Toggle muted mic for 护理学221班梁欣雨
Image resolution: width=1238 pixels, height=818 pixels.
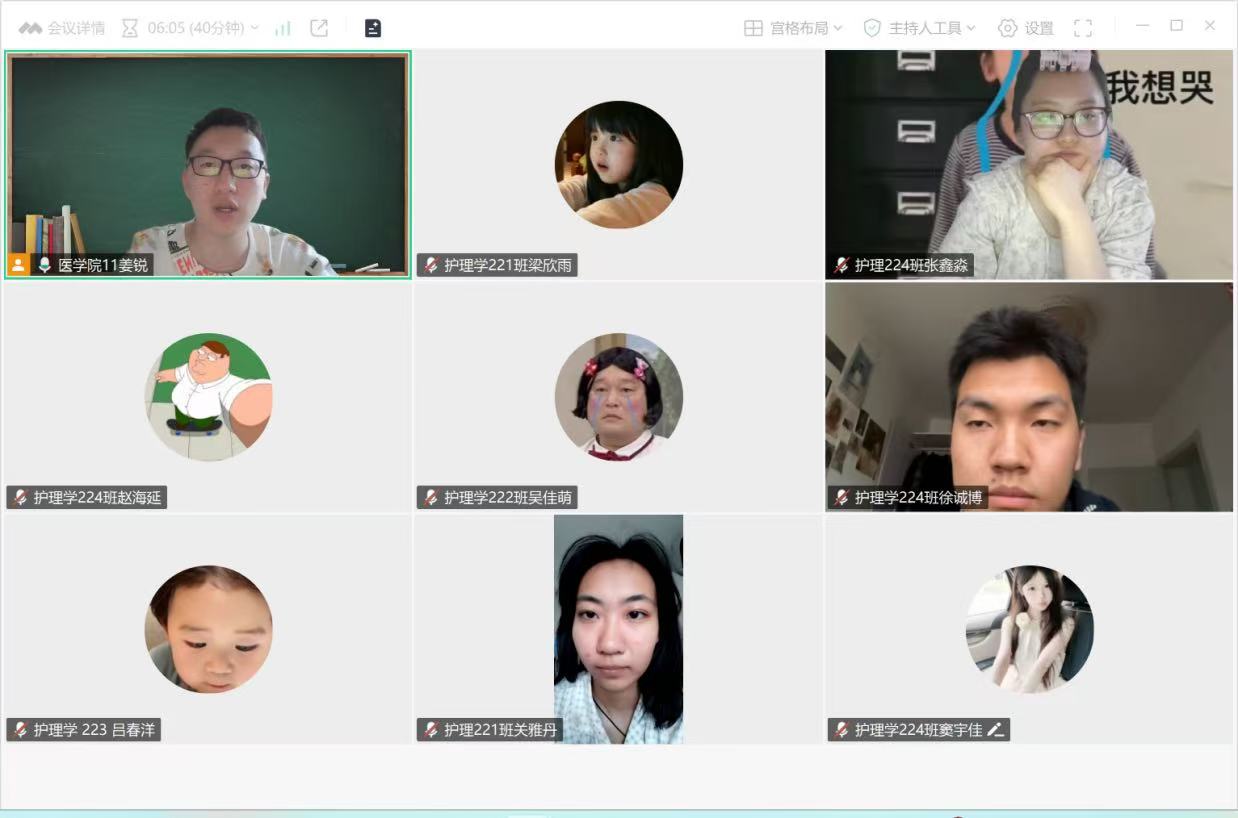tap(431, 265)
